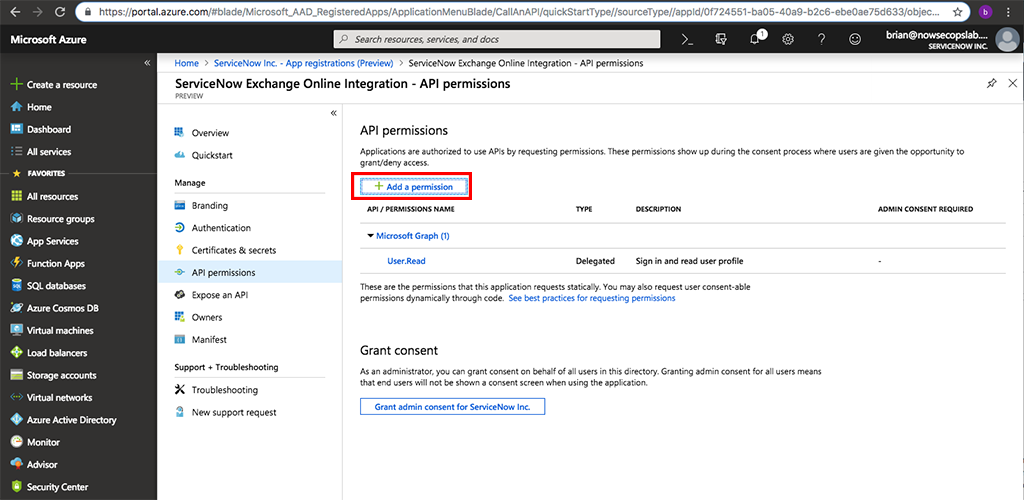Image resolution: width=1024 pixels, height=500 pixels.
Task: Bookmark the page with the star
Action: pos(957,12)
